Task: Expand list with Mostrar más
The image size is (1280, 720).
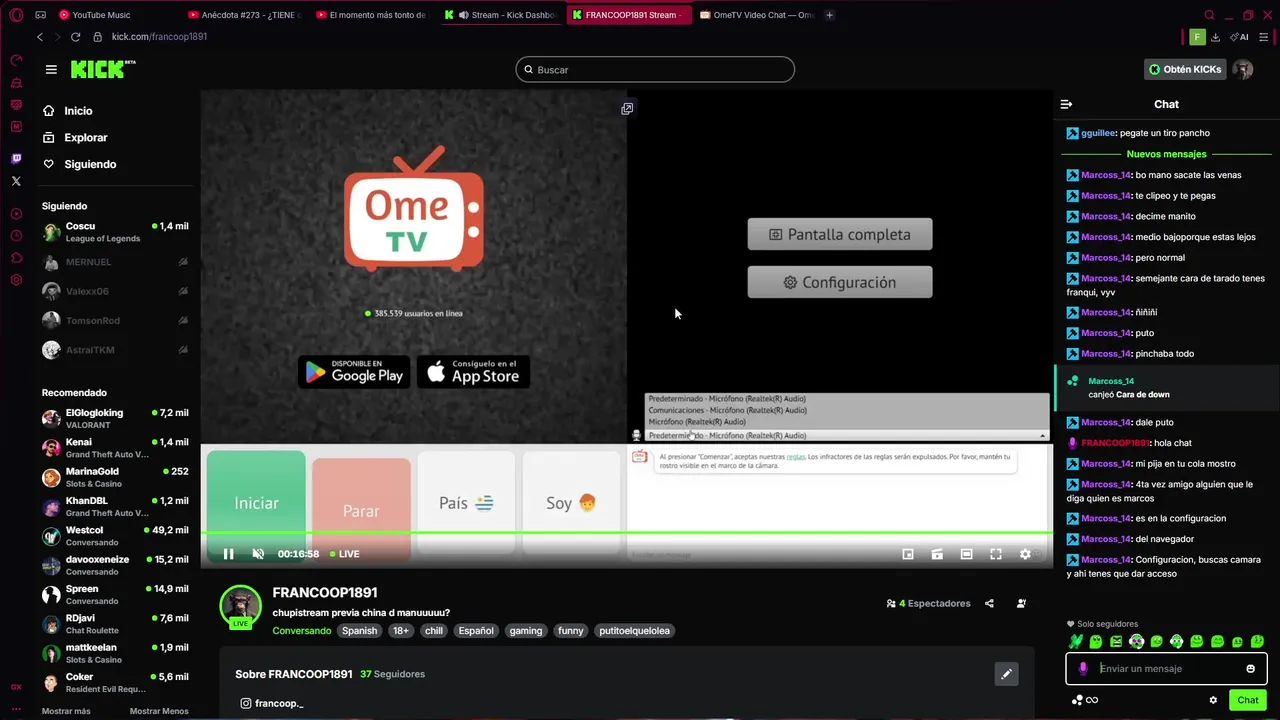Action: (66, 711)
